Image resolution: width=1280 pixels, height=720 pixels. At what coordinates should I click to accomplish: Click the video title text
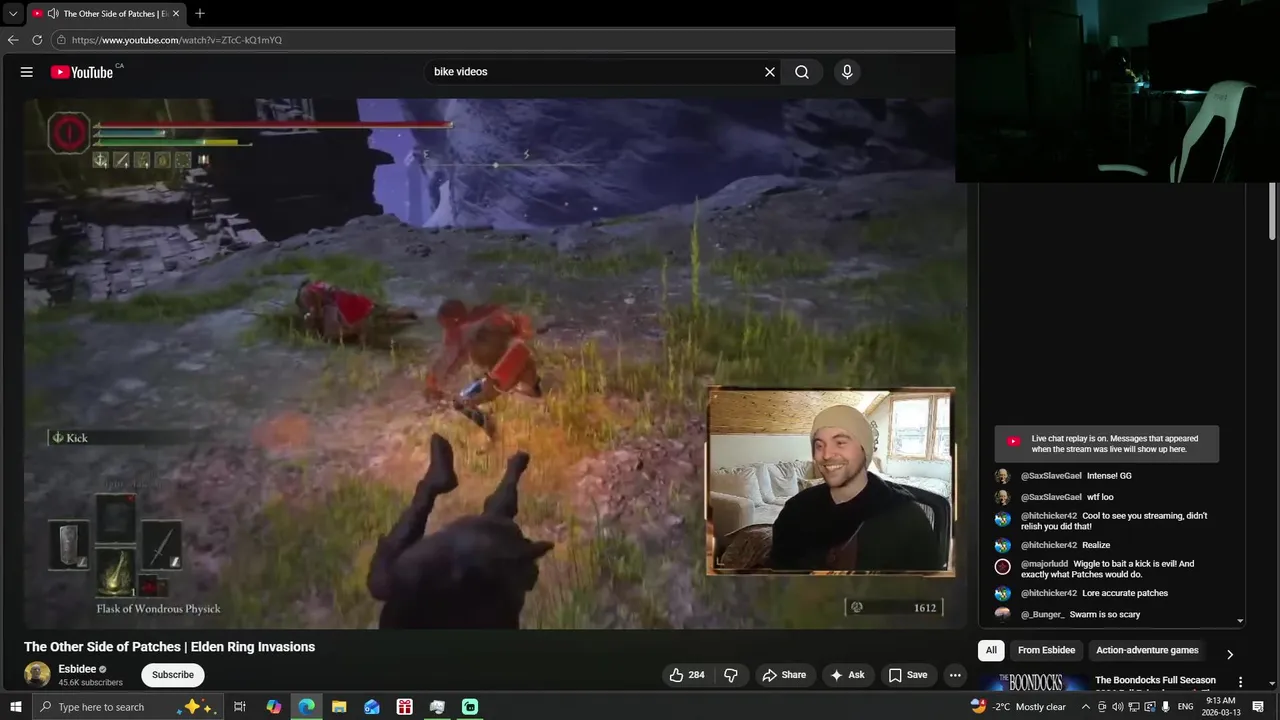(x=169, y=647)
